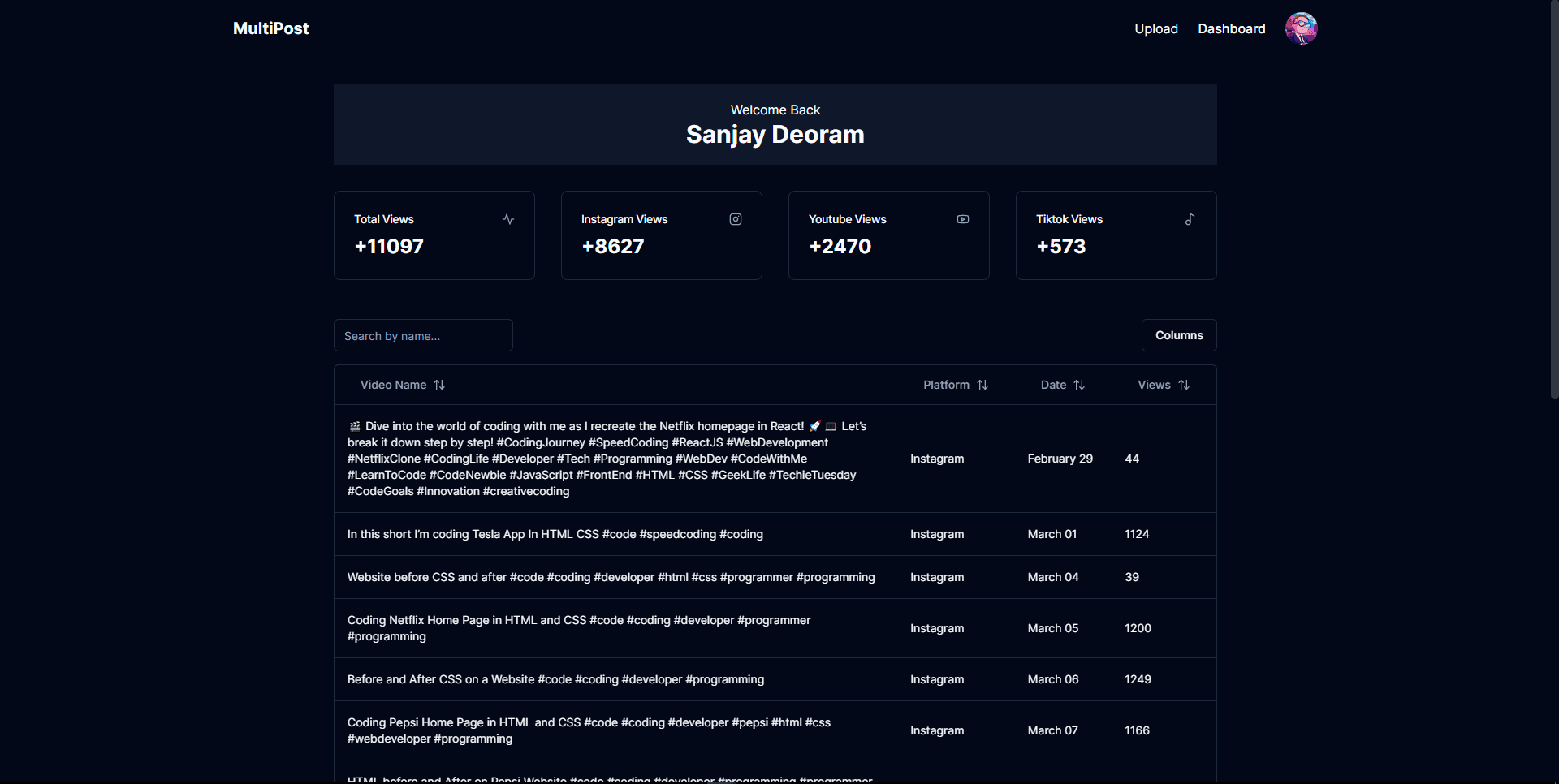Viewport: 1559px width, 784px height.
Task: Sort table by Views arrows icon
Action: point(1184,385)
